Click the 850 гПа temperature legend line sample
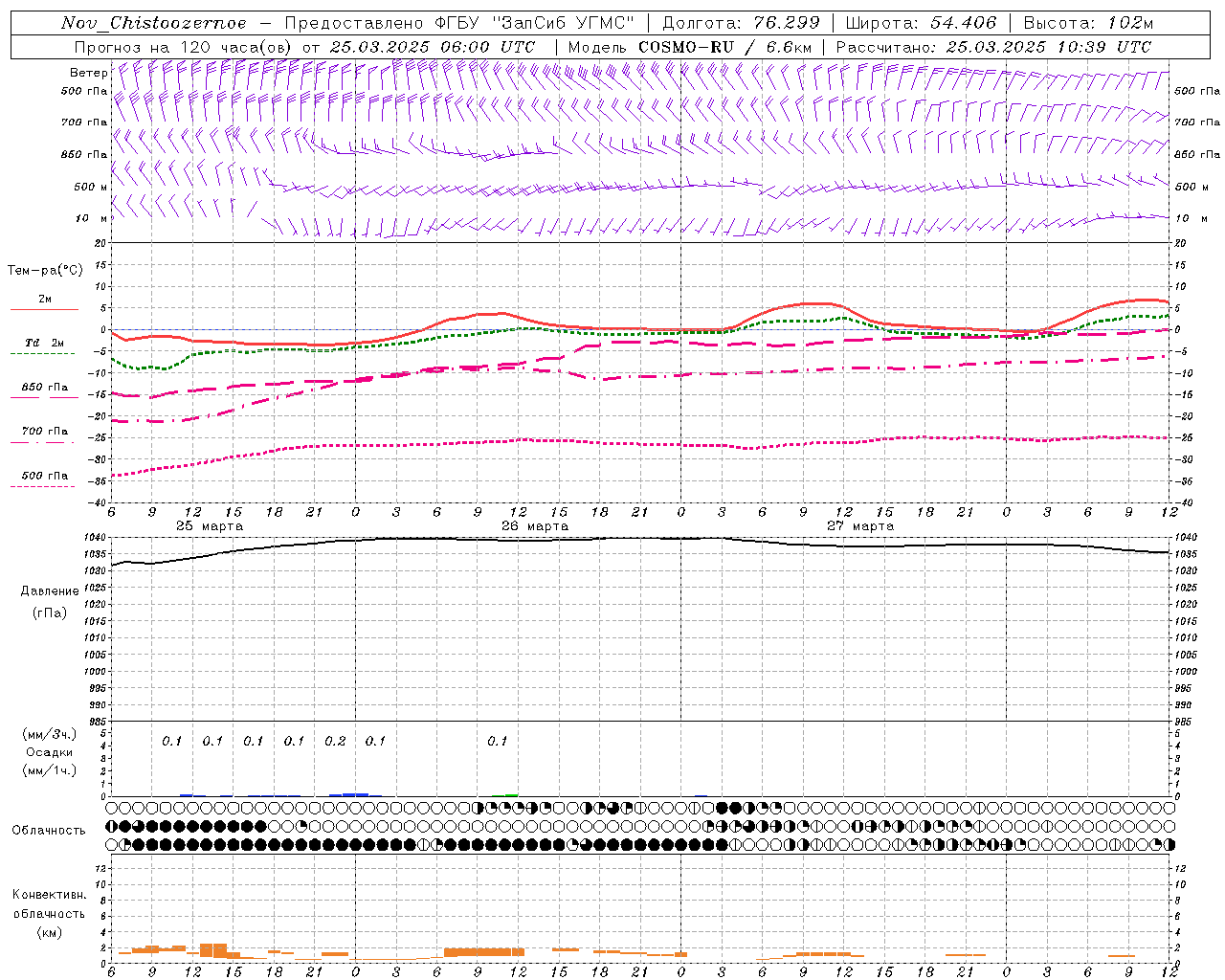 pos(43,397)
